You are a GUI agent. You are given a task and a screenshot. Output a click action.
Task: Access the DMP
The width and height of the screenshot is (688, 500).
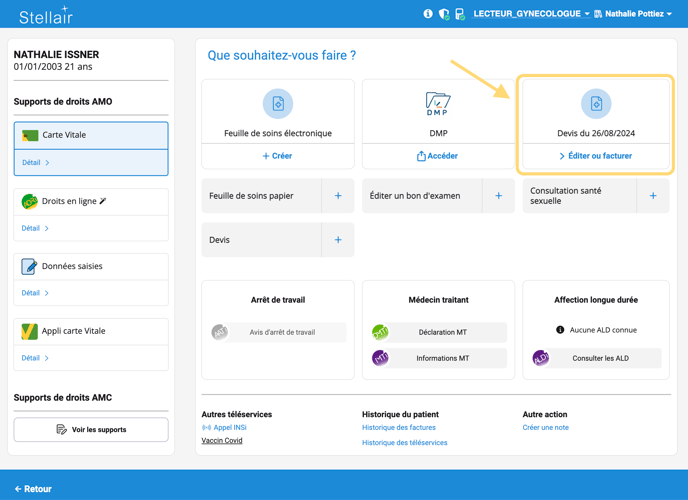[437, 156]
